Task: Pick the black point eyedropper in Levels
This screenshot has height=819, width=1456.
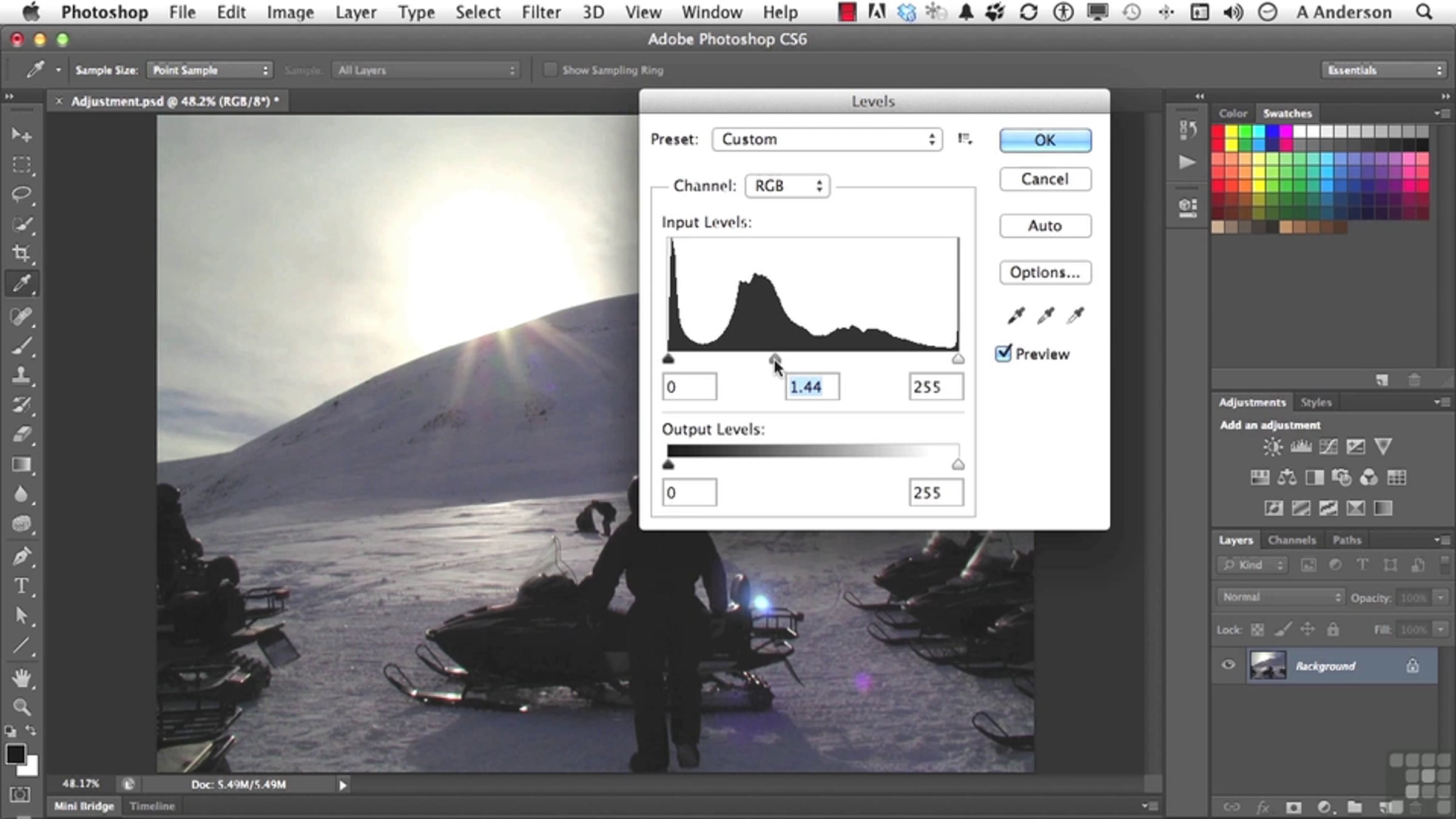Action: (x=1016, y=315)
